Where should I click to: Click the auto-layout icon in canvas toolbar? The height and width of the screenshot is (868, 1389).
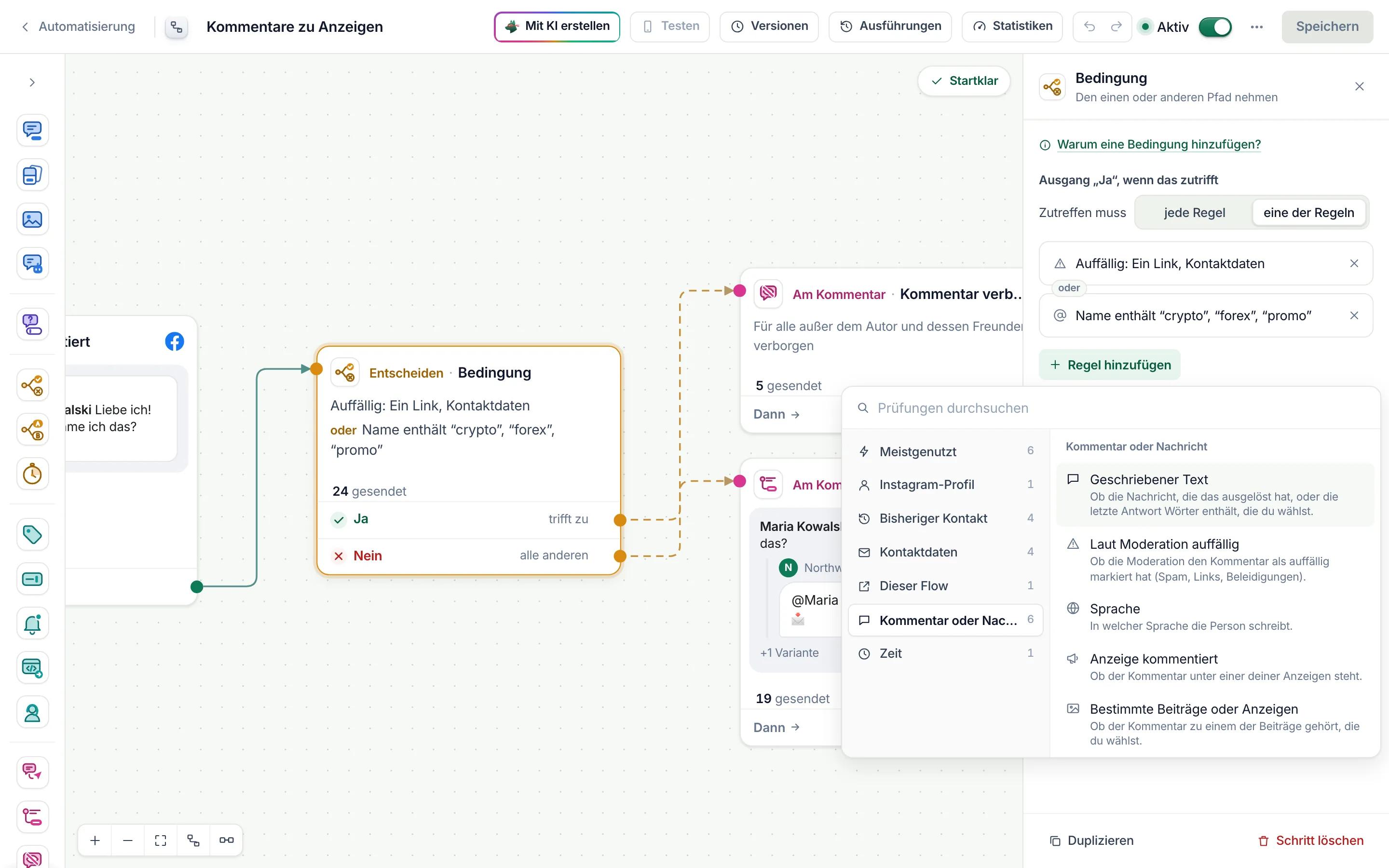tap(193, 841)
